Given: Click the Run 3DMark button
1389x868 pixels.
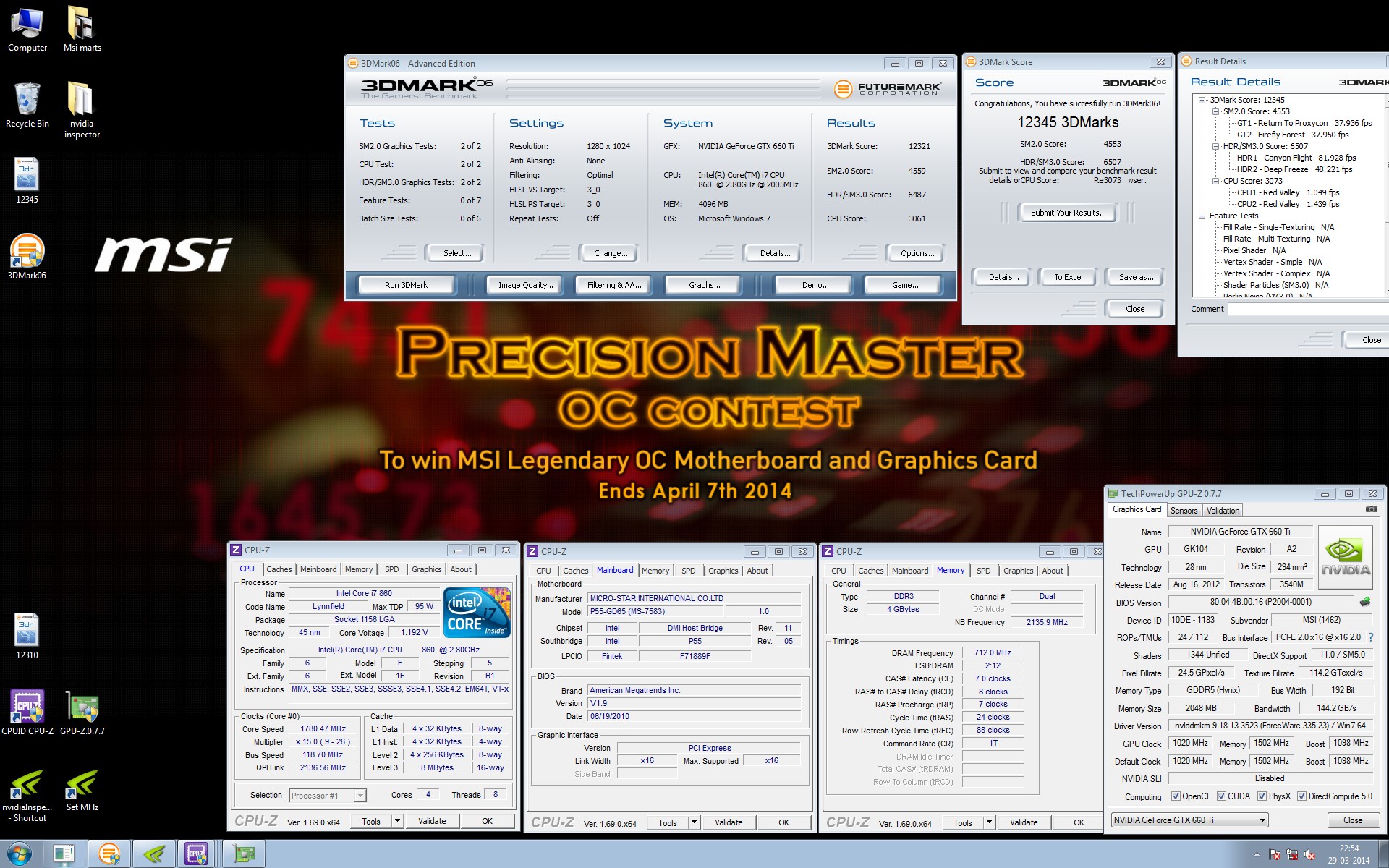Looking at the screenshot, I should click(406, 285).
